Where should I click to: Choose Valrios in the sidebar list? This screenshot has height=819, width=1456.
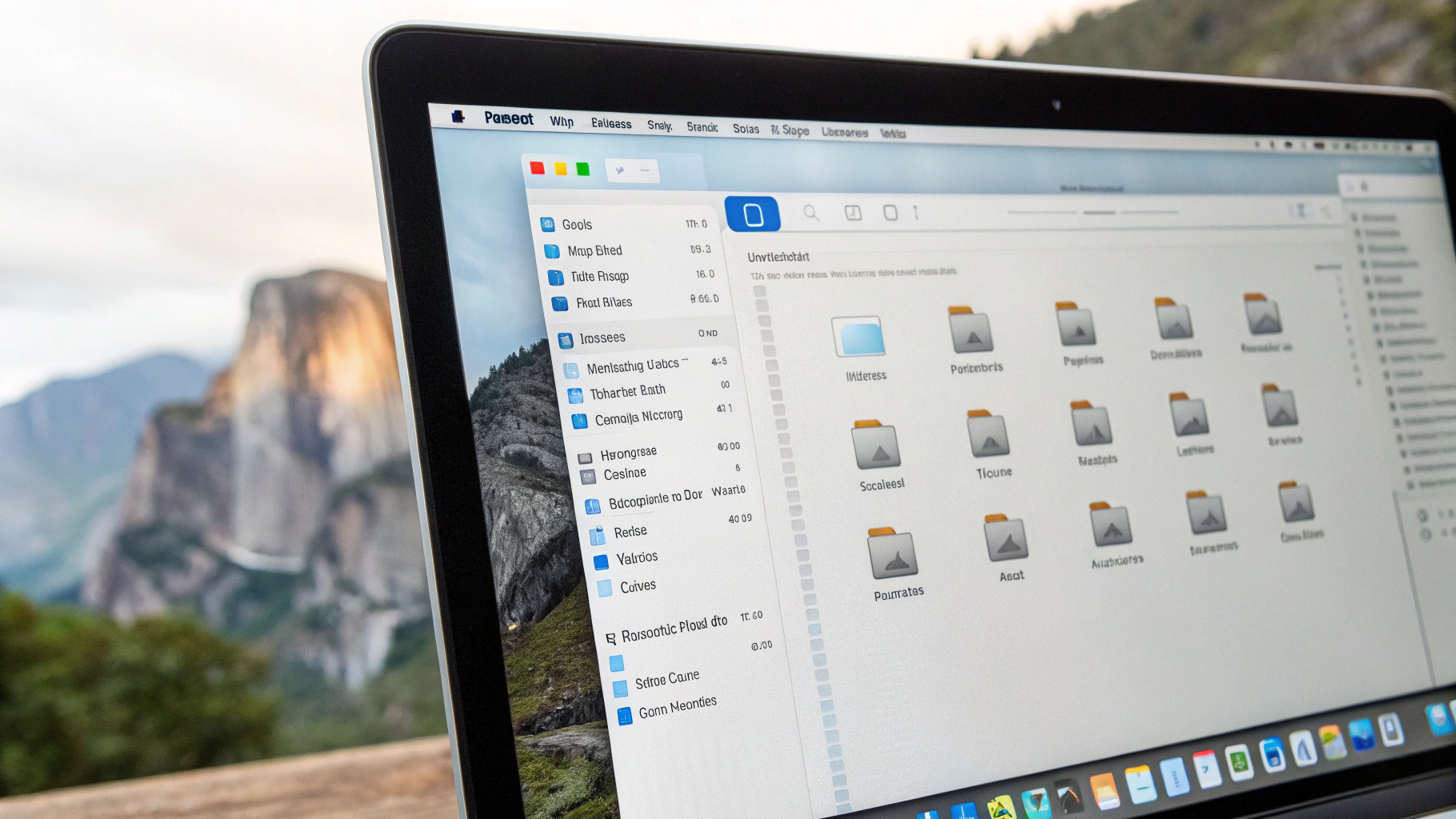(636, 558)
